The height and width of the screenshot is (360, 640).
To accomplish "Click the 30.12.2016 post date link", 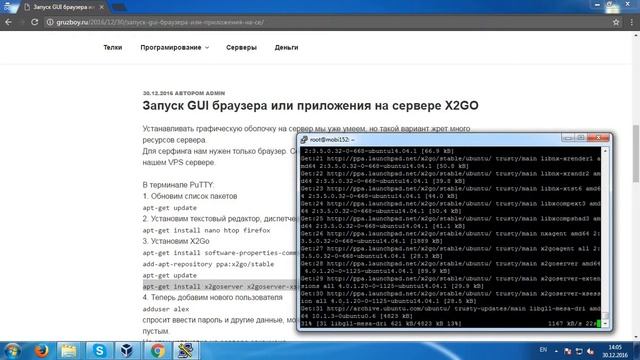I will (158, 93).
